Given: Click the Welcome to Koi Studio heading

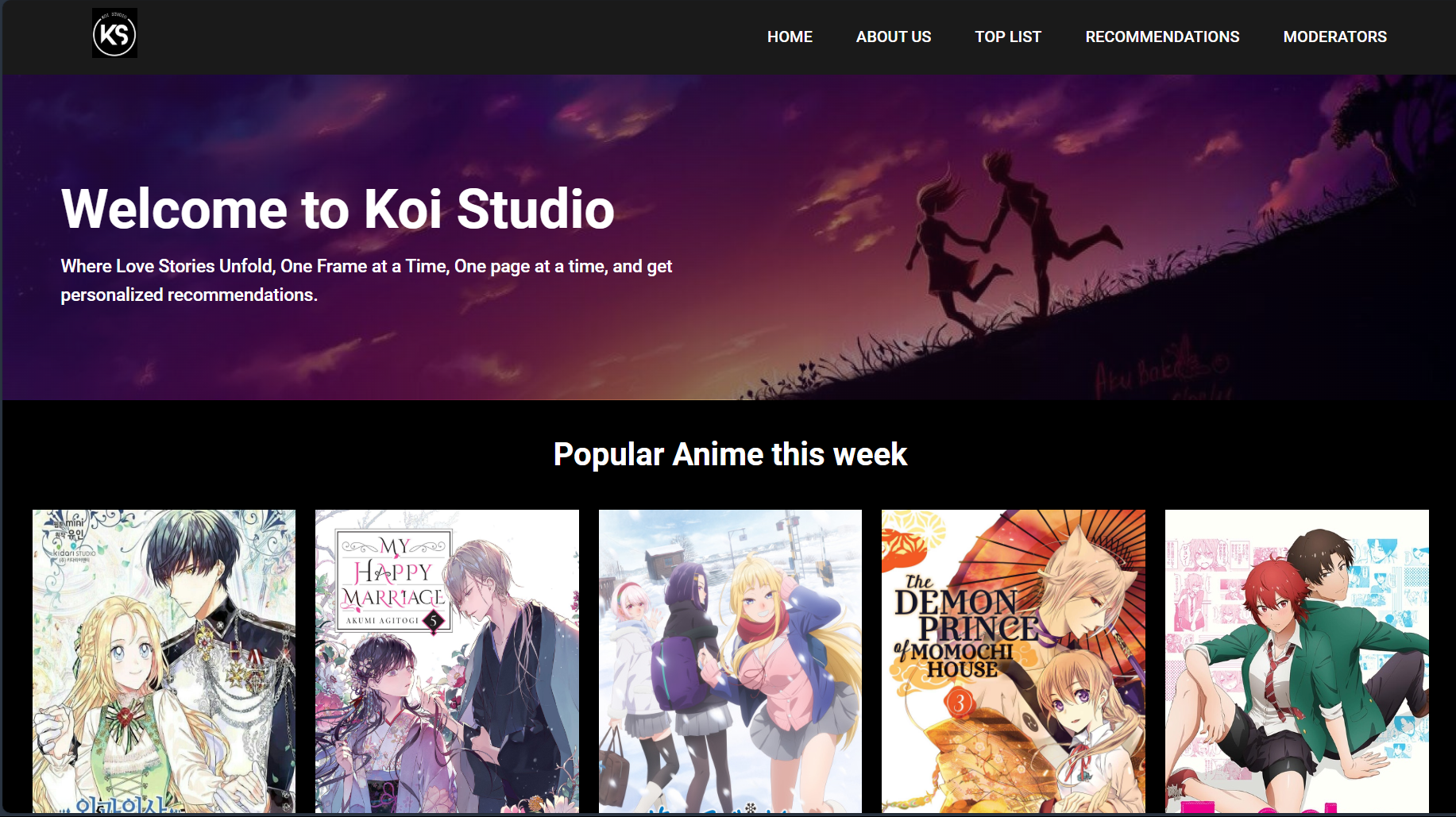Looking at the screenshot, I should pyautogui.click(x=338, y=209).
